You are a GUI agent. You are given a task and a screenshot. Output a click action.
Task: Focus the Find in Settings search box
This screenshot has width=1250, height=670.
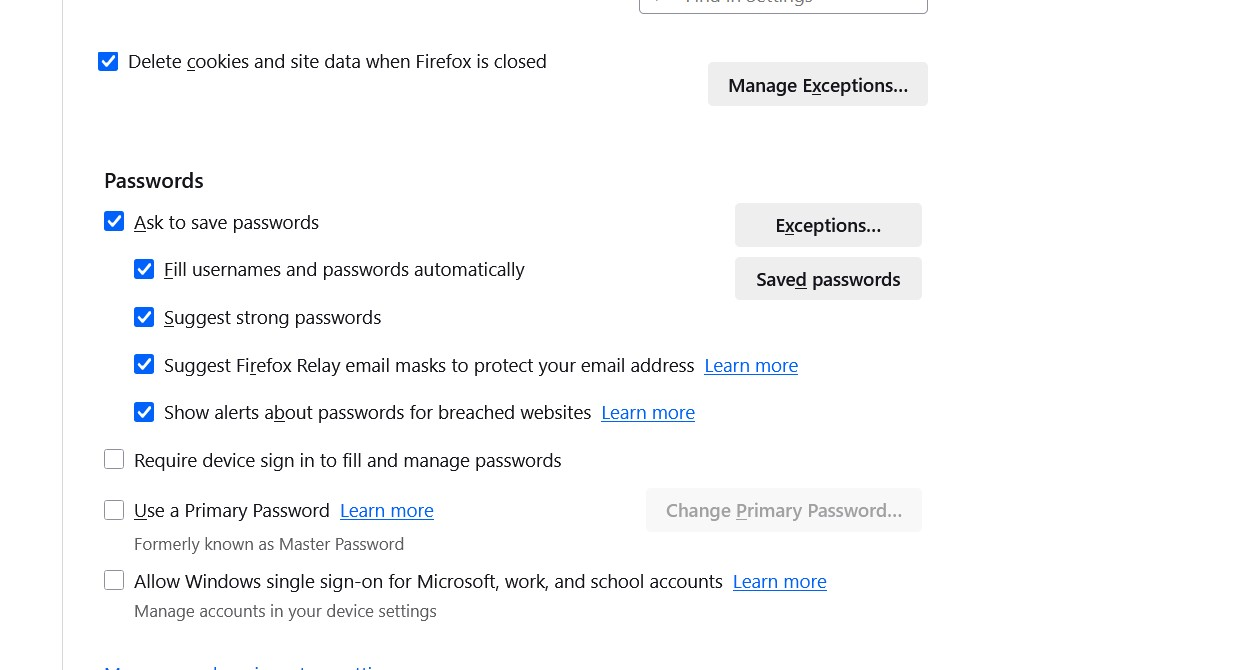click(x=783, y=4)
